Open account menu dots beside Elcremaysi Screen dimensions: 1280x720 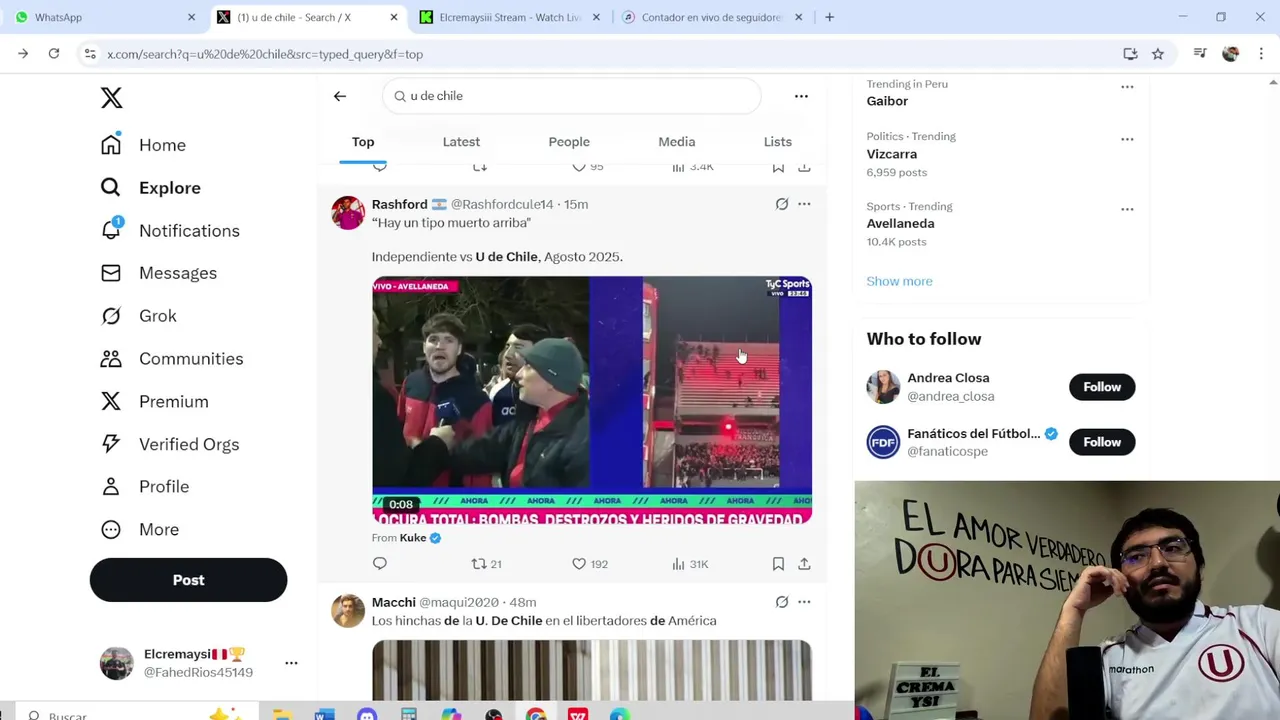(291, 663)
